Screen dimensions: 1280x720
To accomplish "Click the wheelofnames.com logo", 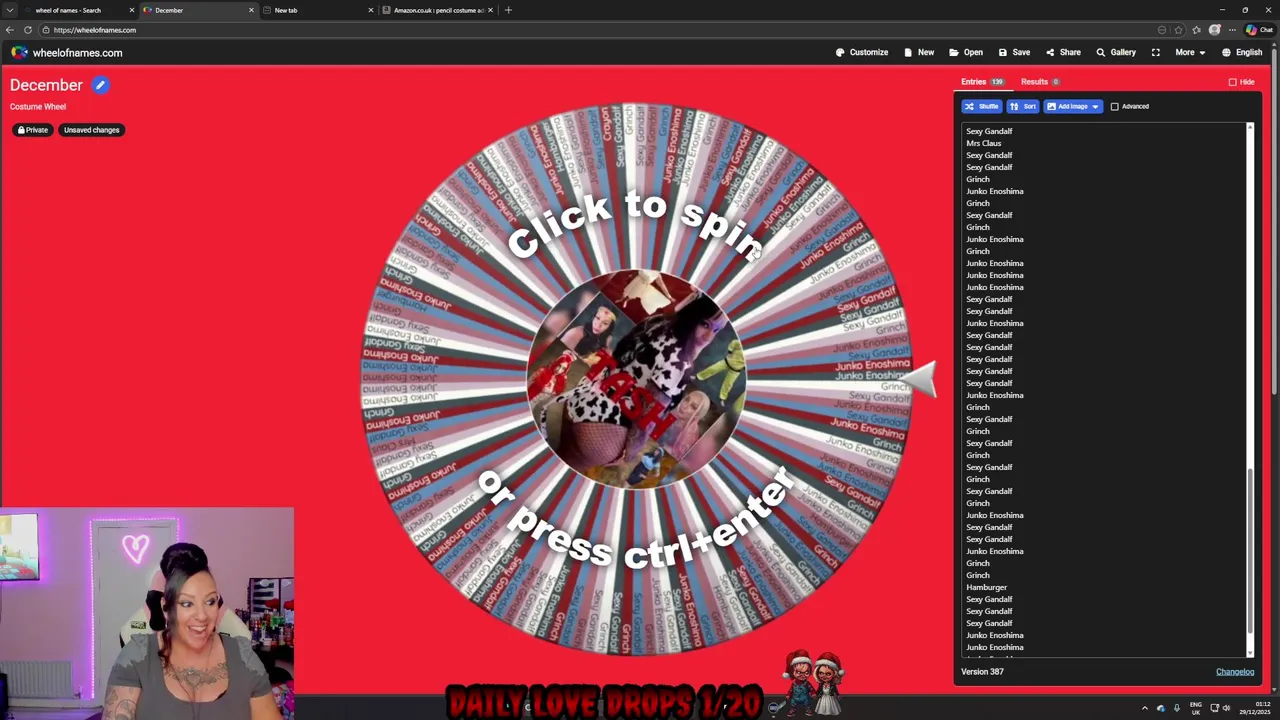I will coord(66,53).
